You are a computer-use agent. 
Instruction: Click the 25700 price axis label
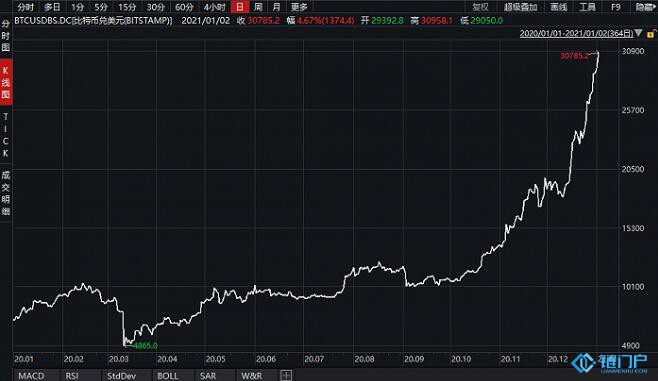(x=633, y=110)
